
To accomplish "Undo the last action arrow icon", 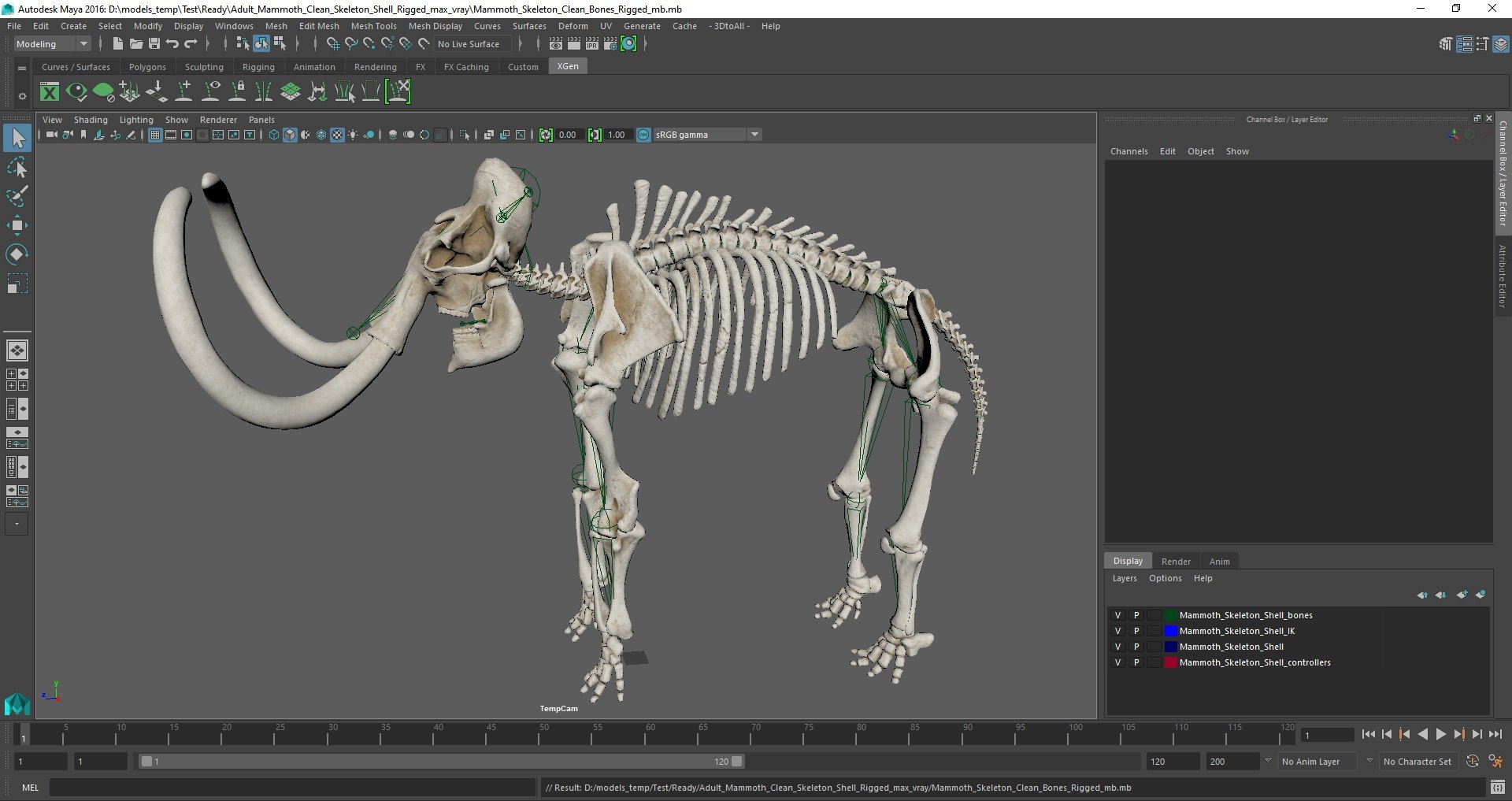I will coord(172,44).
